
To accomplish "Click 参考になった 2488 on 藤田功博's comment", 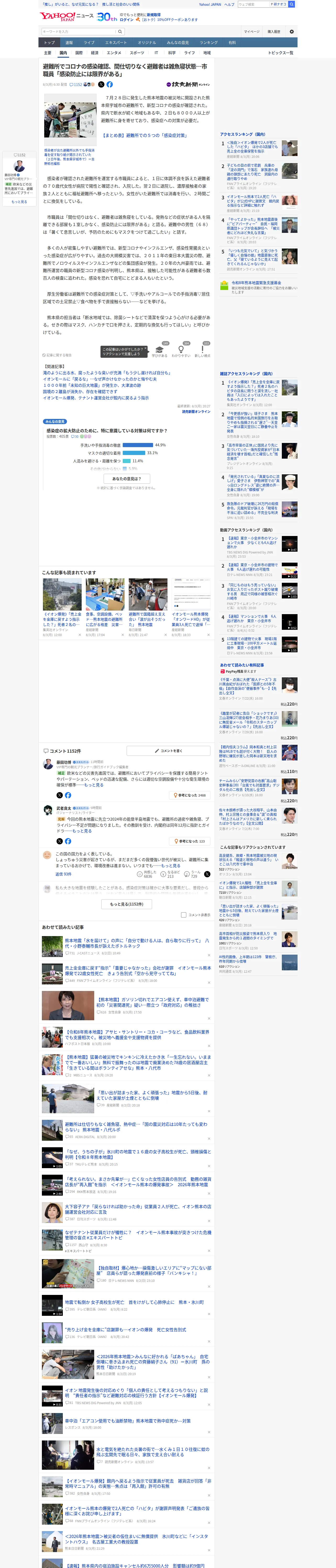I will click(190, 795).
